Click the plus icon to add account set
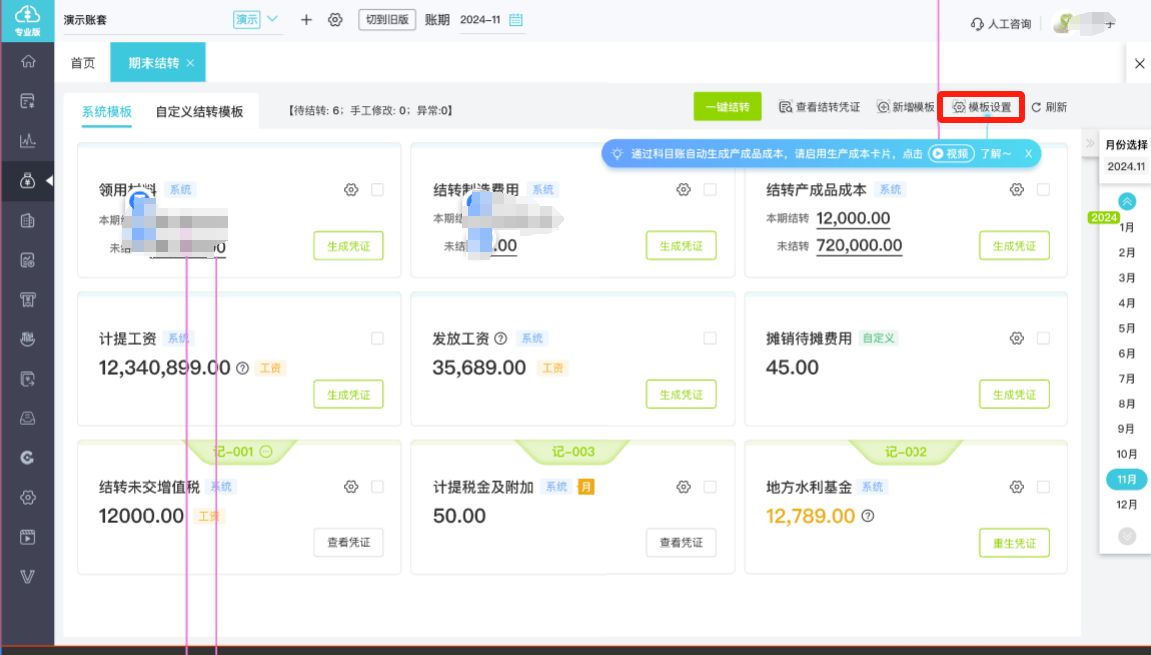1151x655 pixels. coord(306,20)
